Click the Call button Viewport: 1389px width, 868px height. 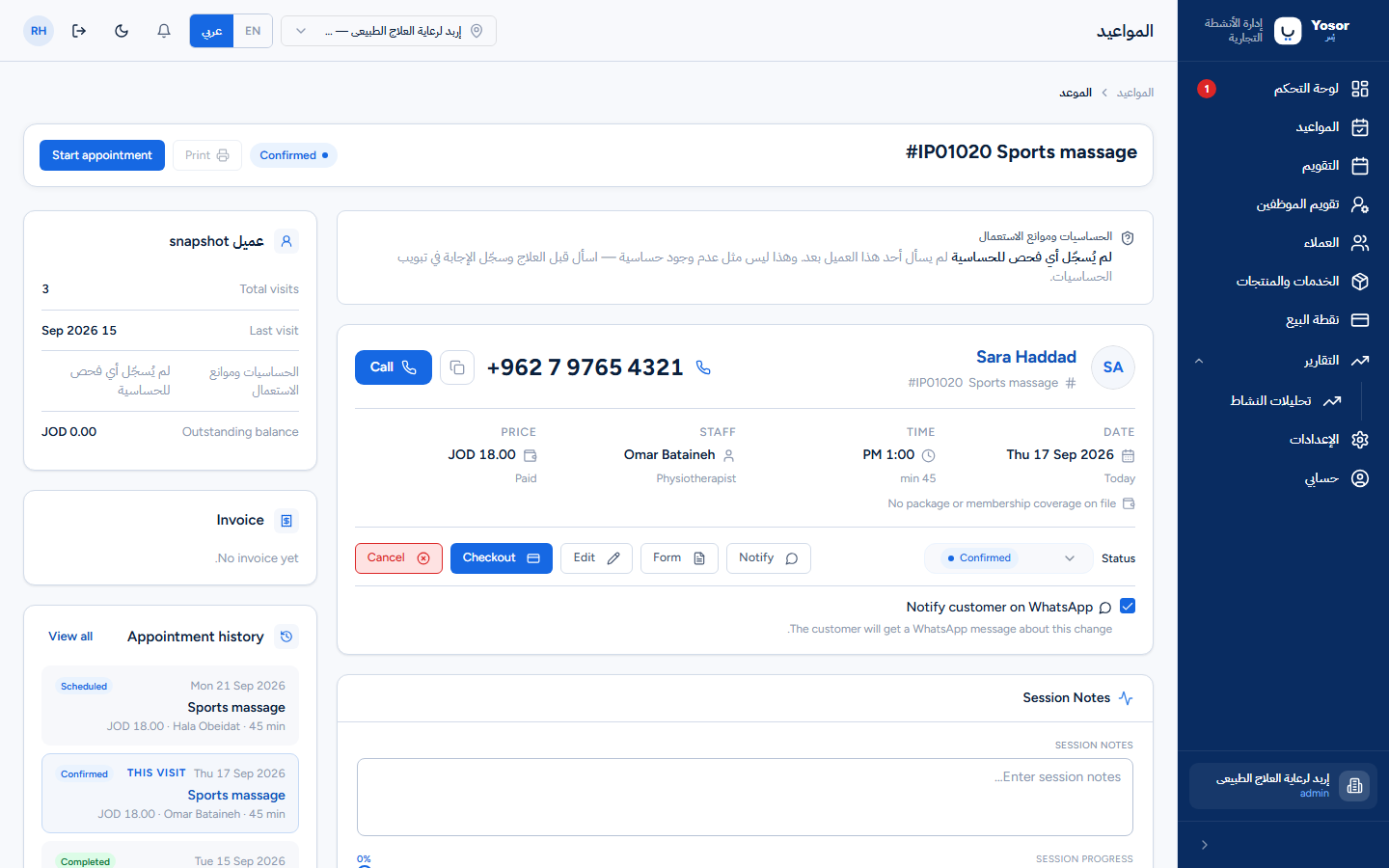(x=394, y=367)
